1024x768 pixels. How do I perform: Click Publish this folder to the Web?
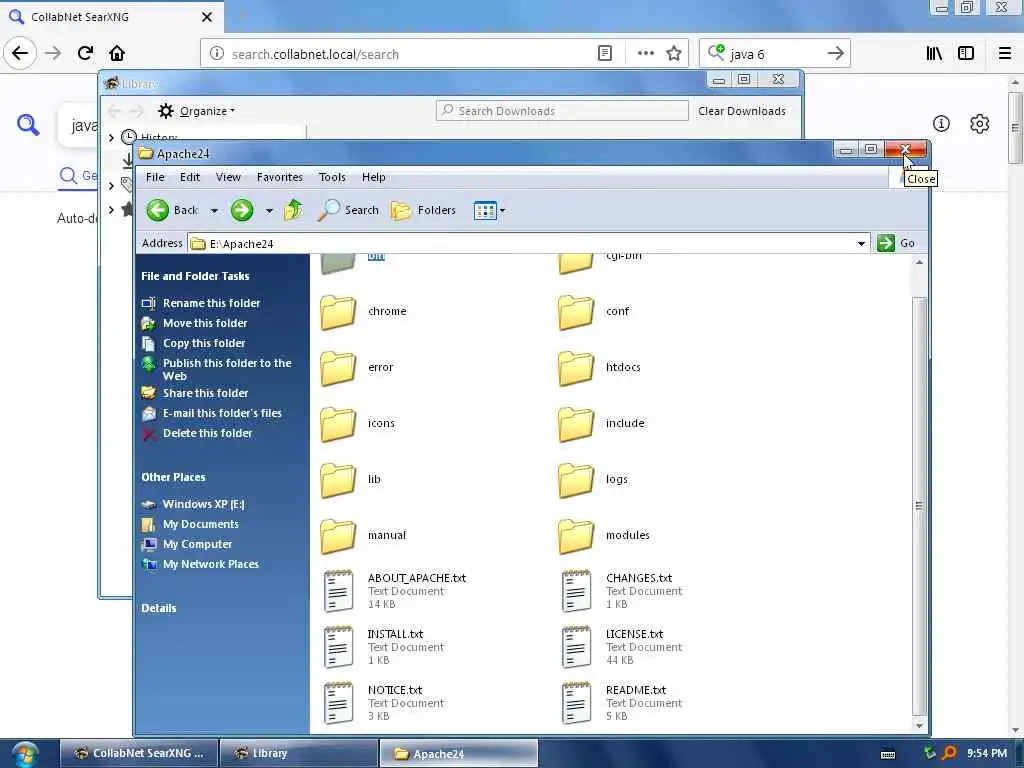coord(227,370)
